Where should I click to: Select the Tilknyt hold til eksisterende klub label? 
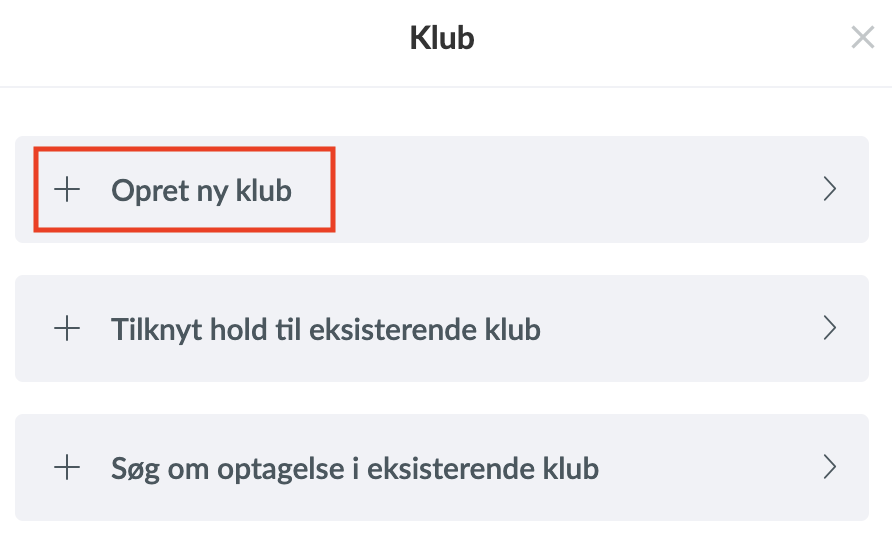(325, 329)
